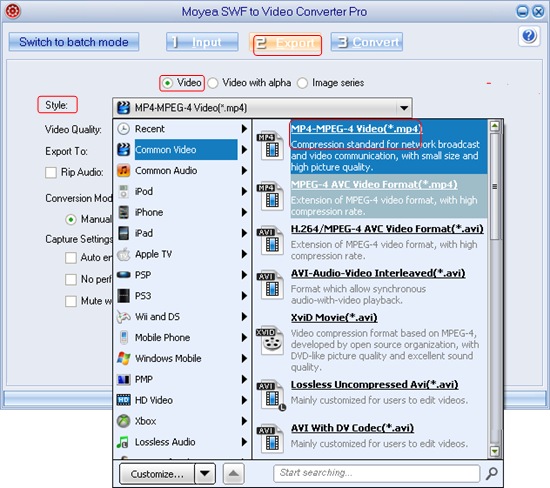The image size is (550, 488).
Task: Click the PS3 console icon
Action: point(123,296)
